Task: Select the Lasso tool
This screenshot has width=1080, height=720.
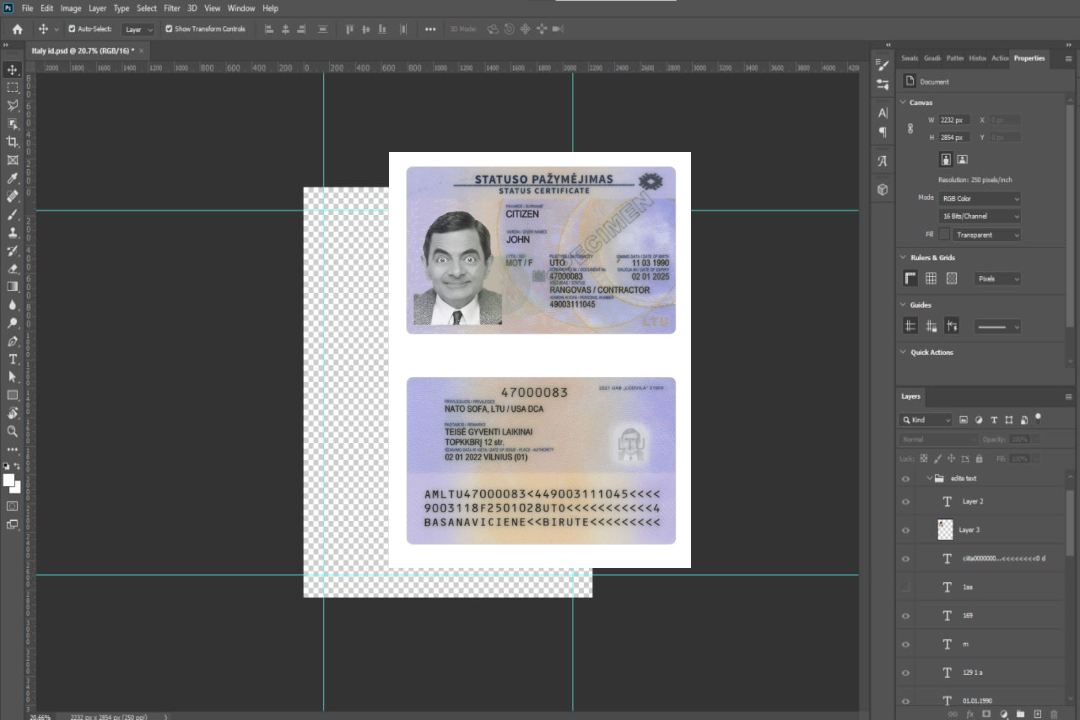Action: (12, 105)
